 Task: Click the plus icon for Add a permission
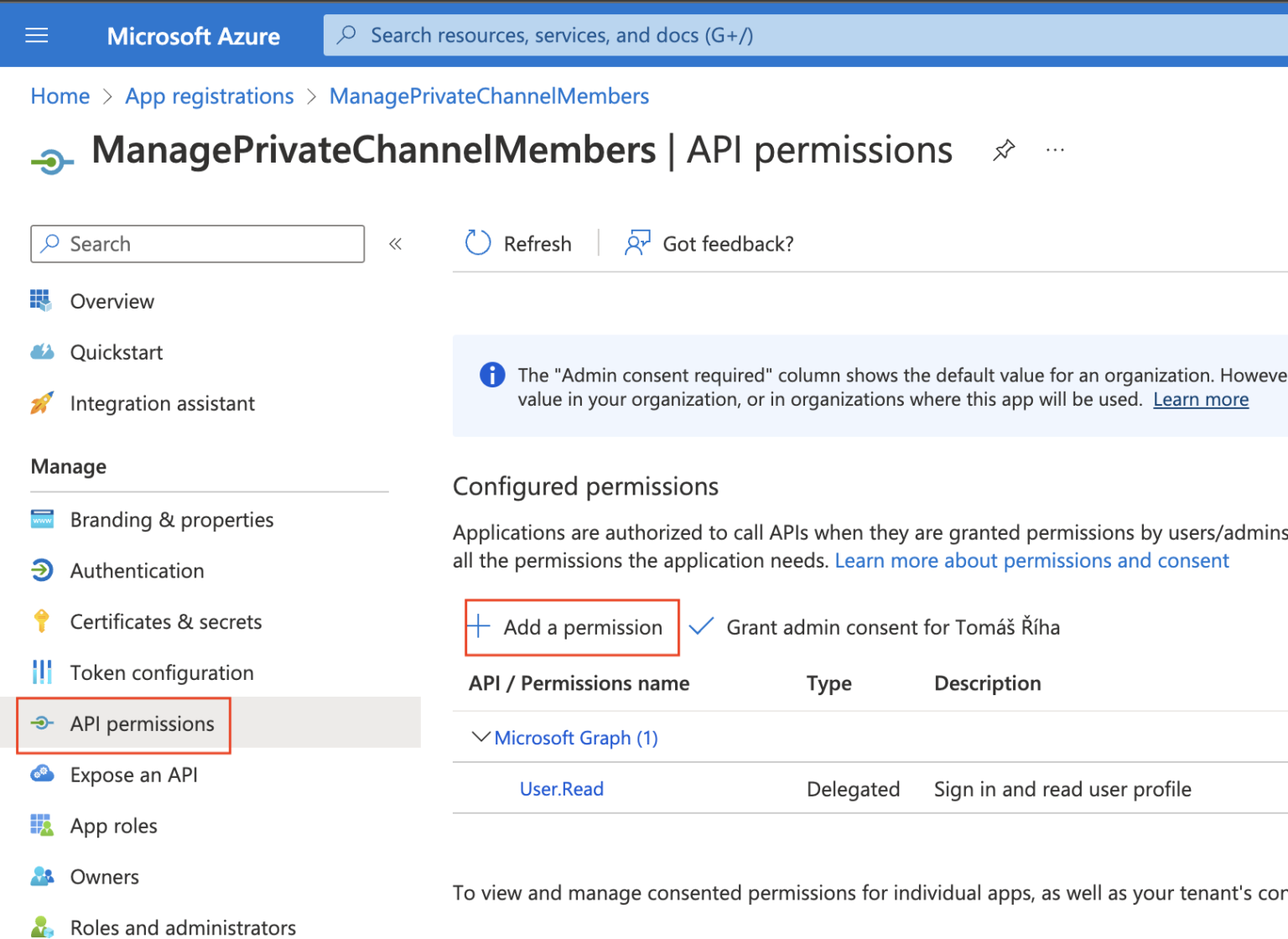[478, 626]
